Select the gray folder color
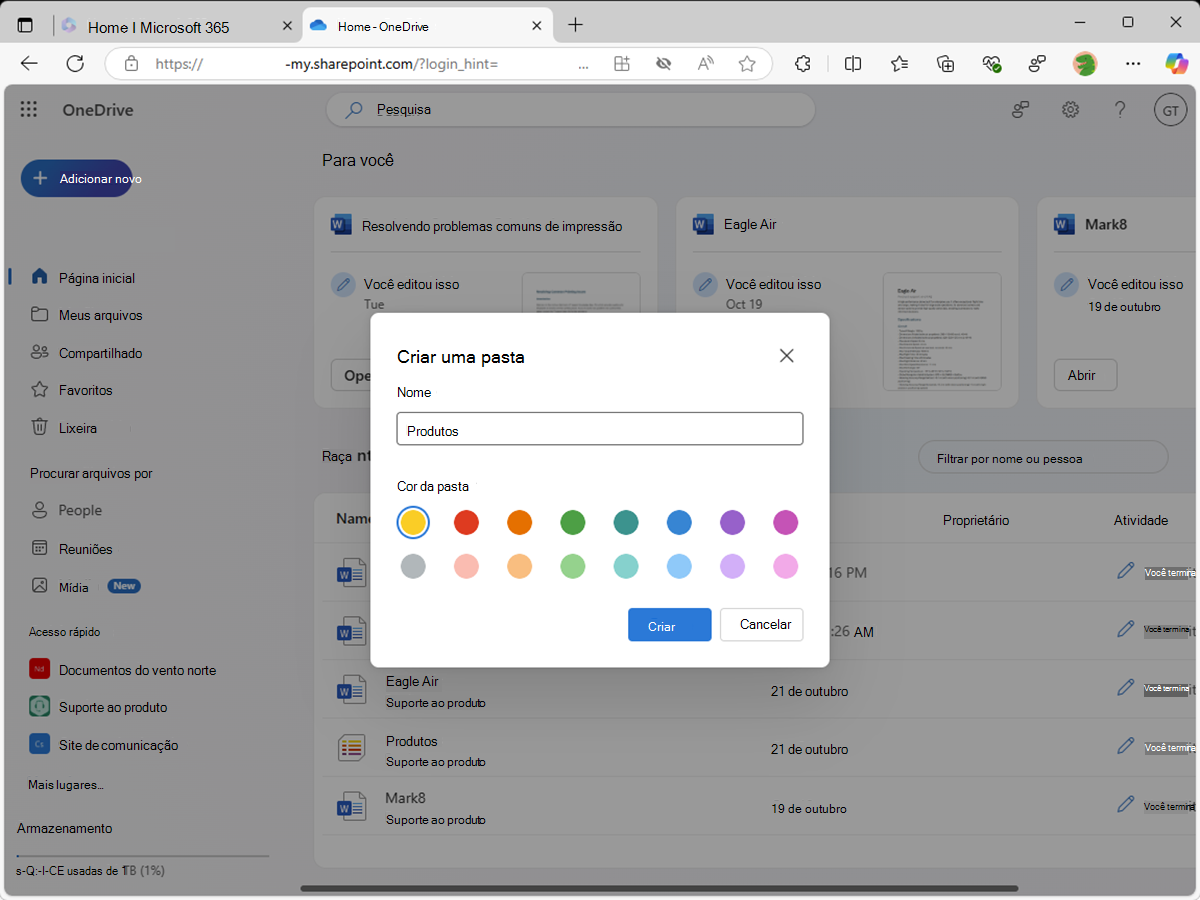The image size is (1200, 900). (413, 566)
